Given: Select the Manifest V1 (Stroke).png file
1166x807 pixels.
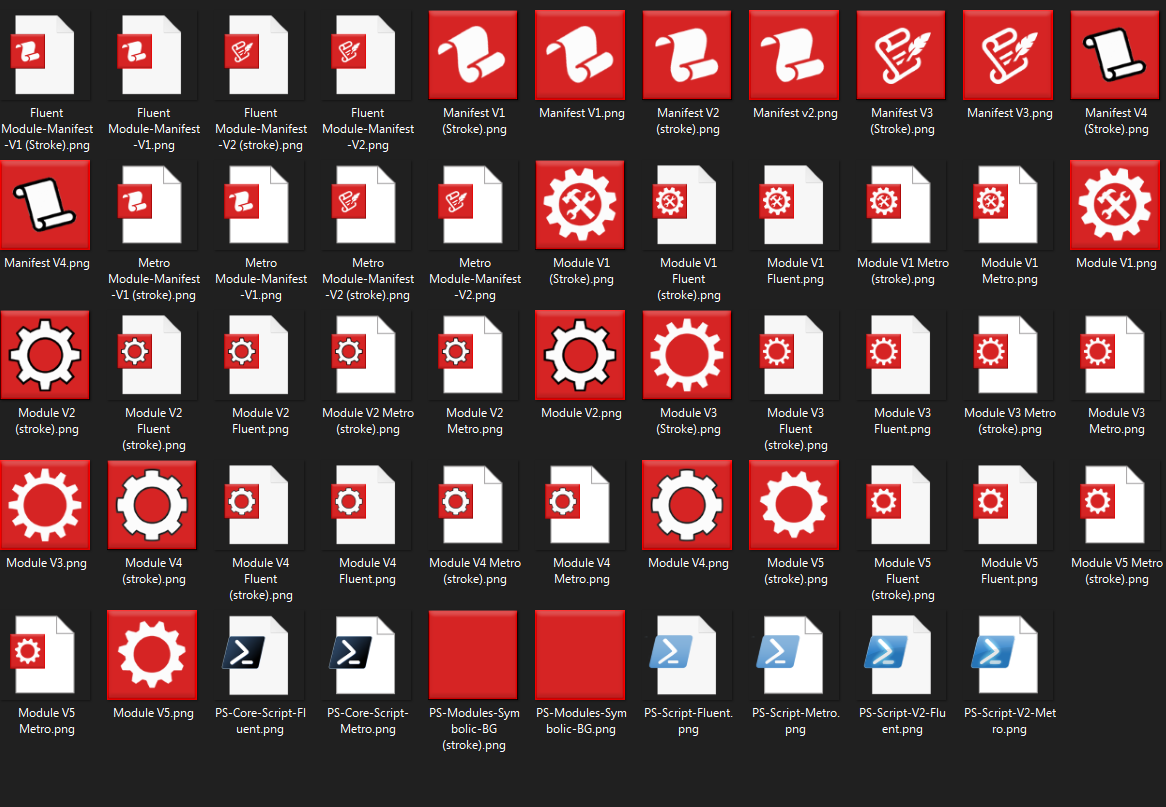Looking at the screenshot, I should 473,54.
